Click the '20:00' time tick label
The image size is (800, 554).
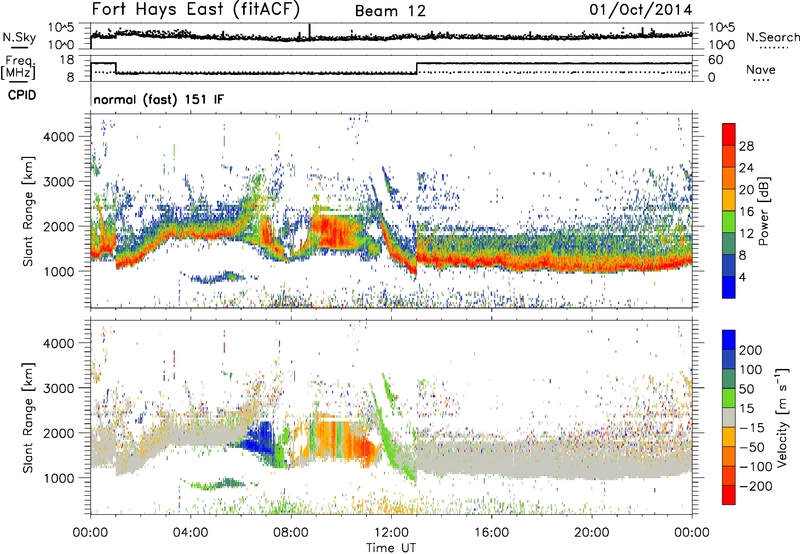pos(591,533)
